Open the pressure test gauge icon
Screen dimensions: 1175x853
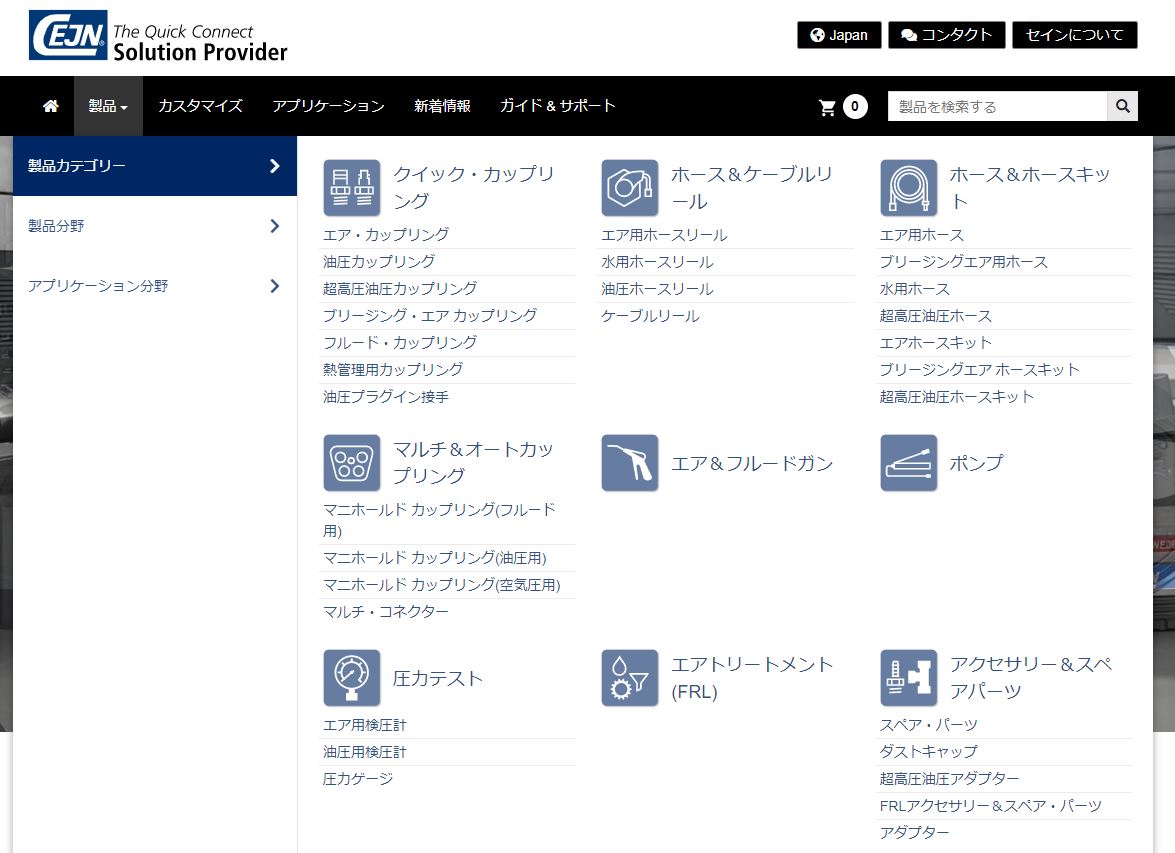[x=351, y=678]
